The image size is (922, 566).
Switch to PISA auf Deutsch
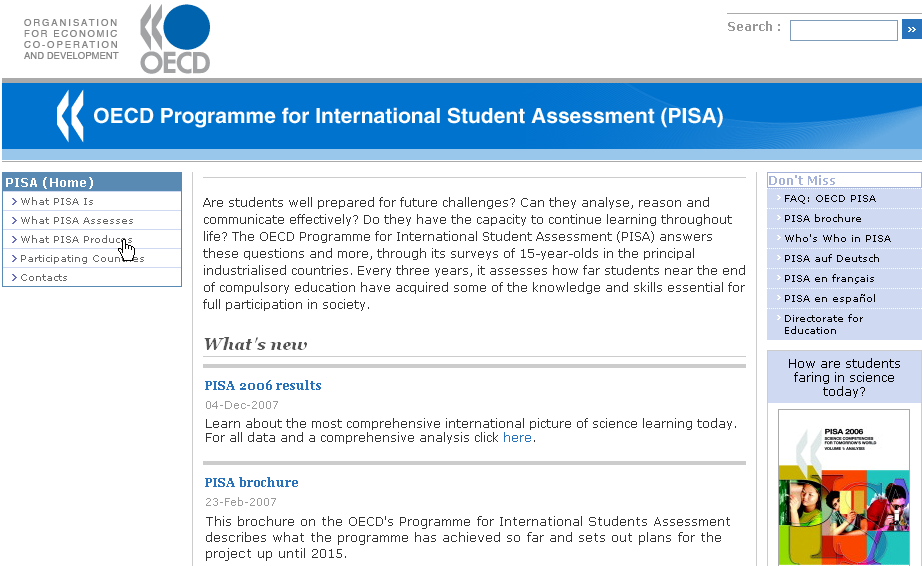tap(832, 259)
